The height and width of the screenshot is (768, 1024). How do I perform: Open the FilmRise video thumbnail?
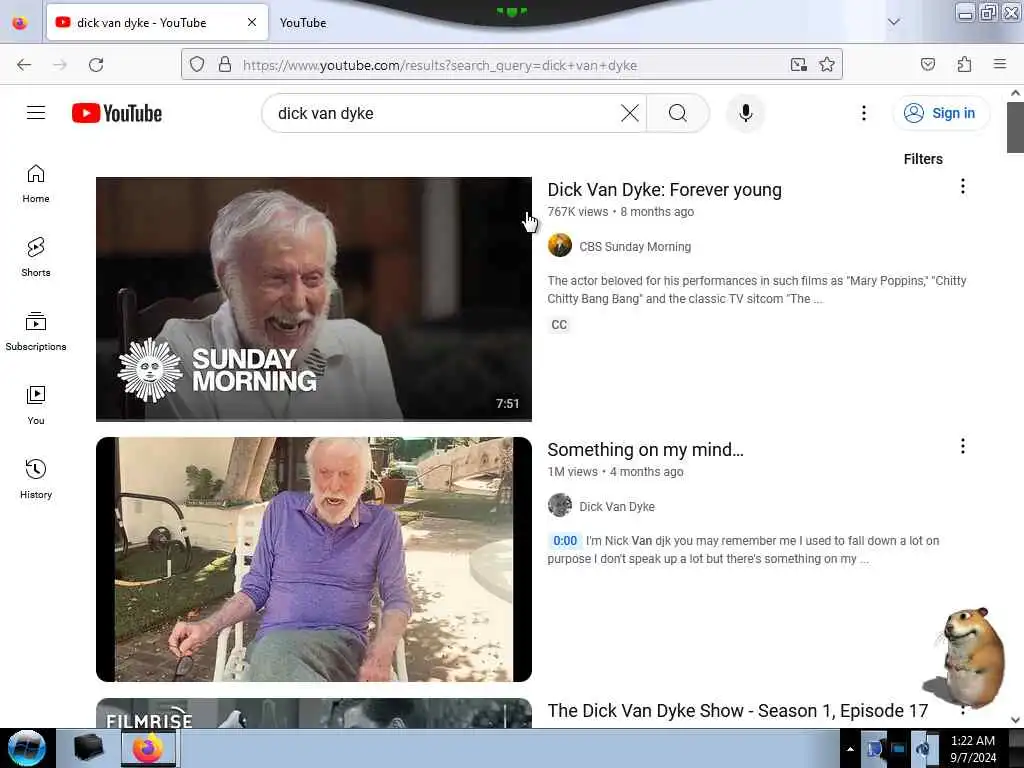pyautogui.click(x=313, y=712)
